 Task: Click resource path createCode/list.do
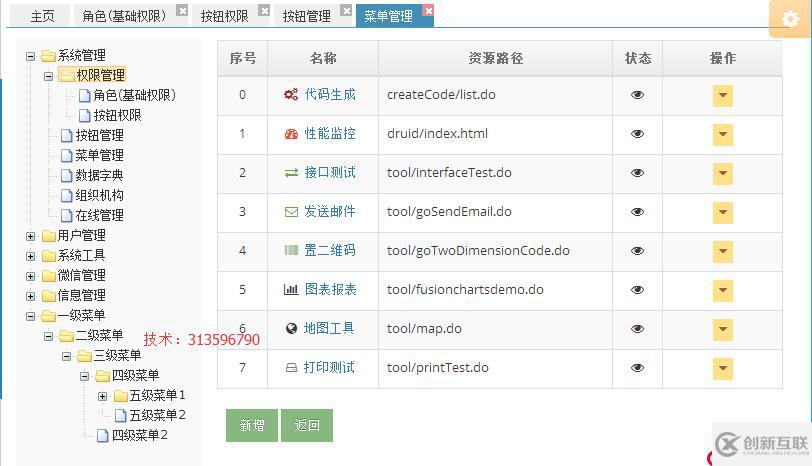point(441,95)
